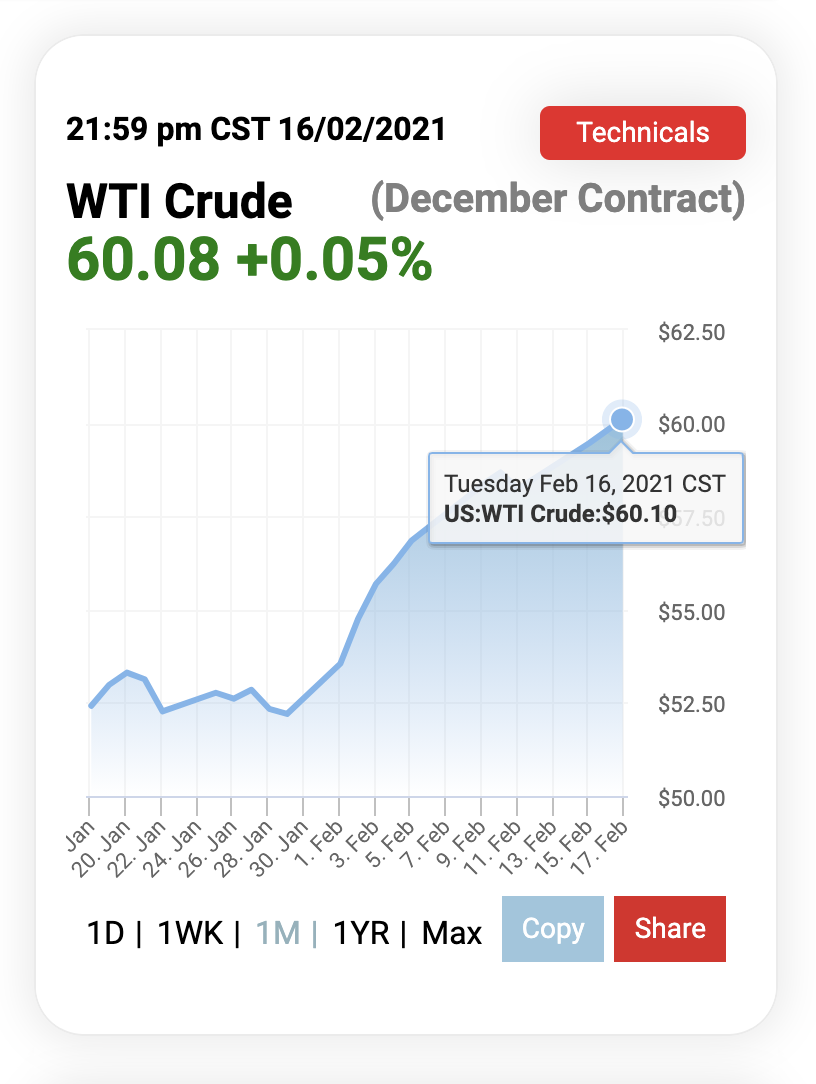Select the highlighted 1M range
This screenshot has width=816, height=1084.
tap(278, 933)
